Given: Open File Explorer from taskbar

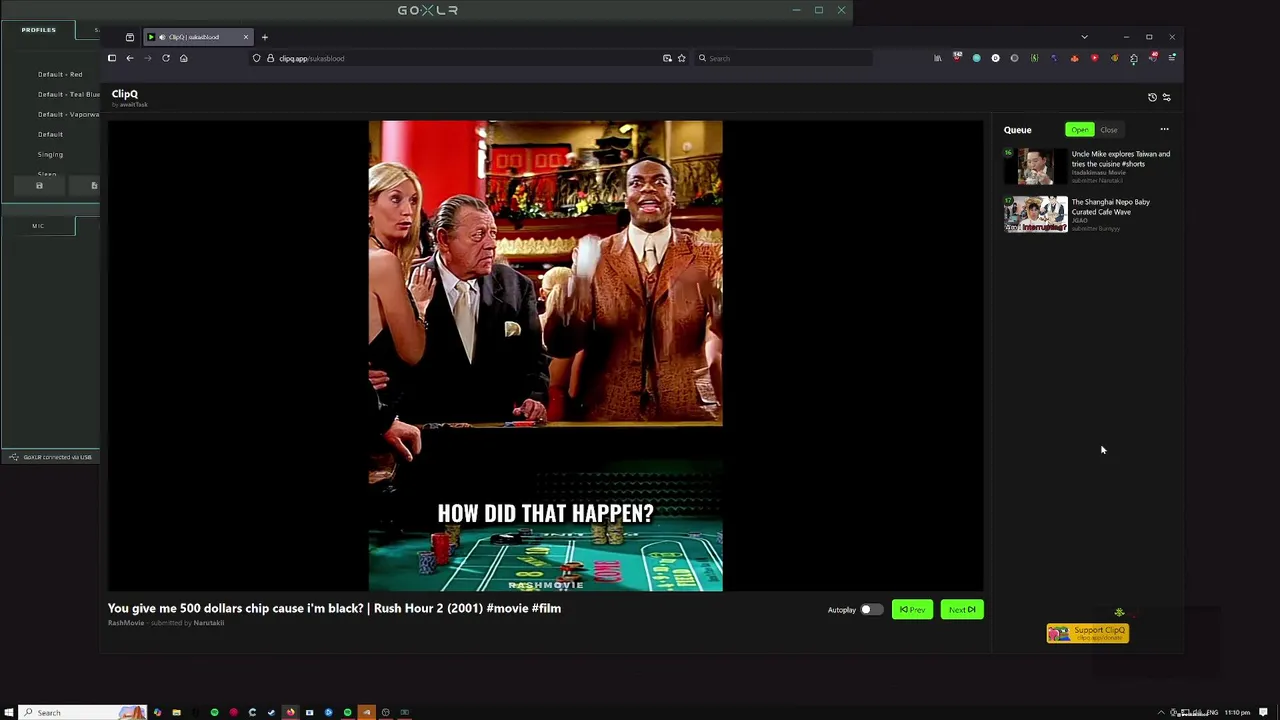Looking at the screenshot, I should point(176,712).
